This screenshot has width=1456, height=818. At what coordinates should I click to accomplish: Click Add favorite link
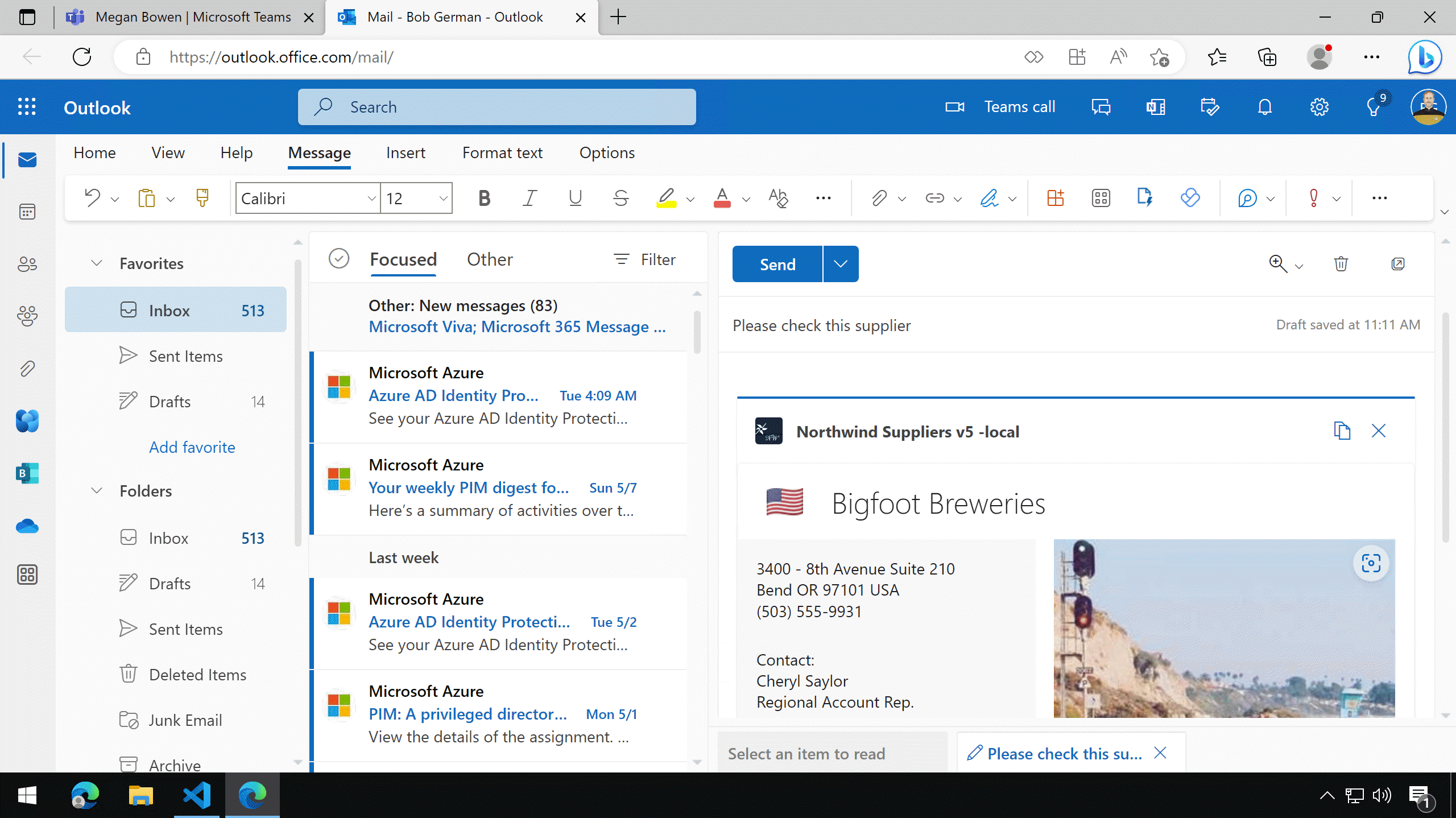[x=192, y=447]
